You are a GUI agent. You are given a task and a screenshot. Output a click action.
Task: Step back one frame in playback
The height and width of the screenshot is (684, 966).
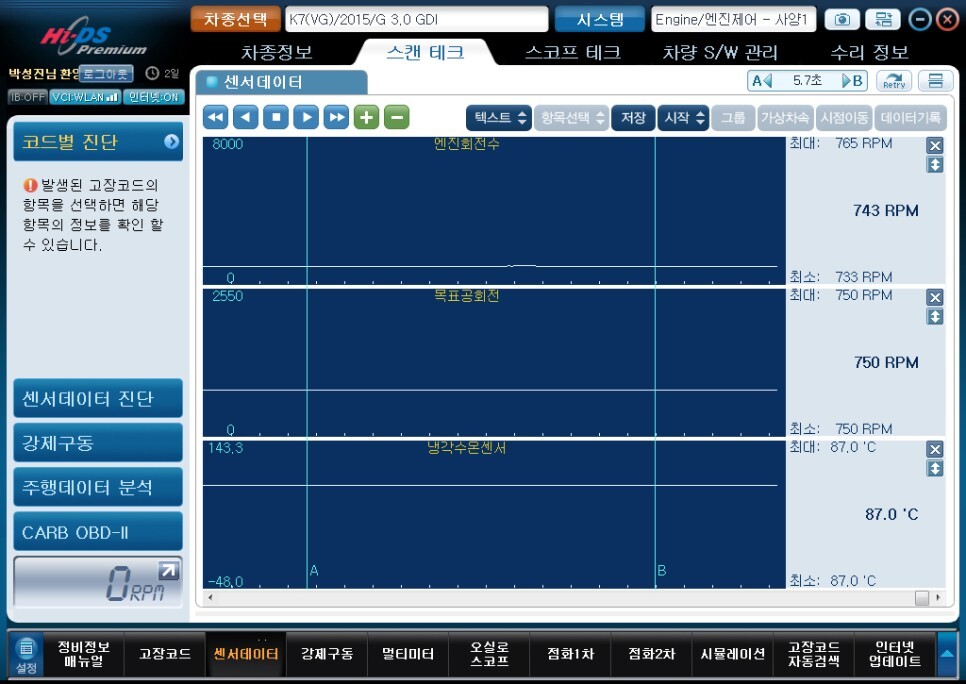[x=246, y=117]
